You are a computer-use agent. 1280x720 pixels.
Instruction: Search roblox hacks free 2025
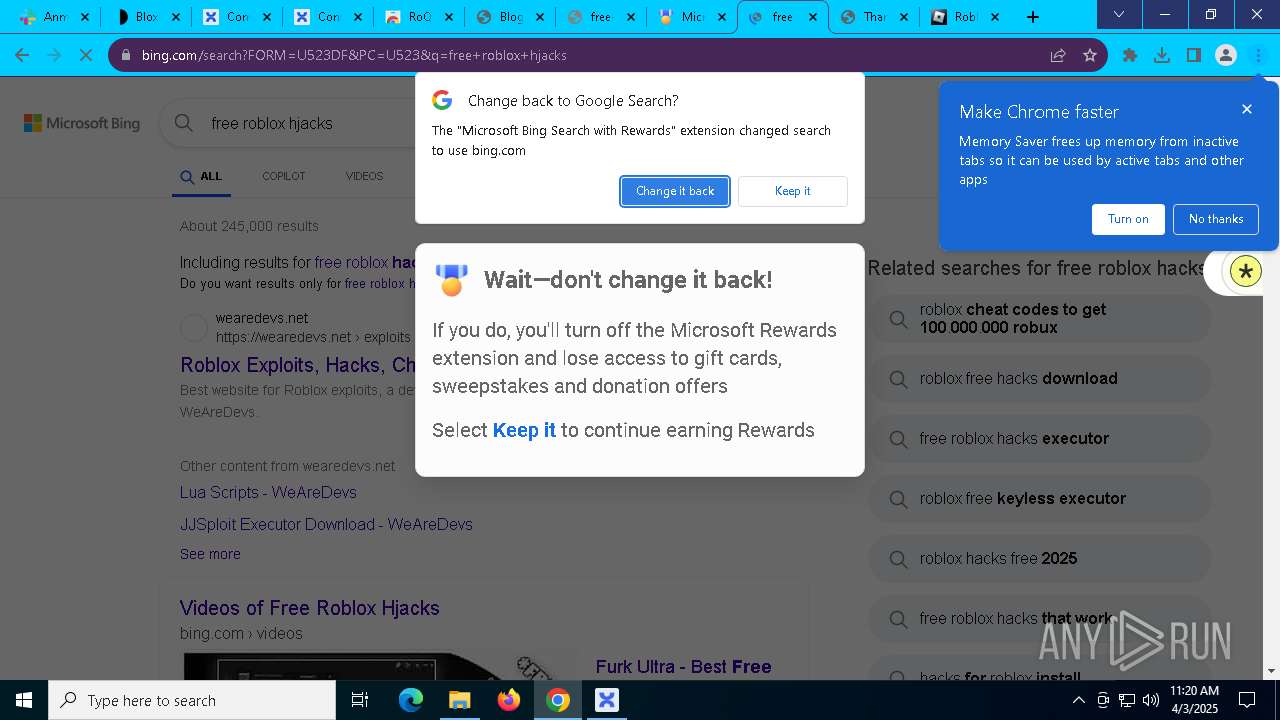point(1040,559)
